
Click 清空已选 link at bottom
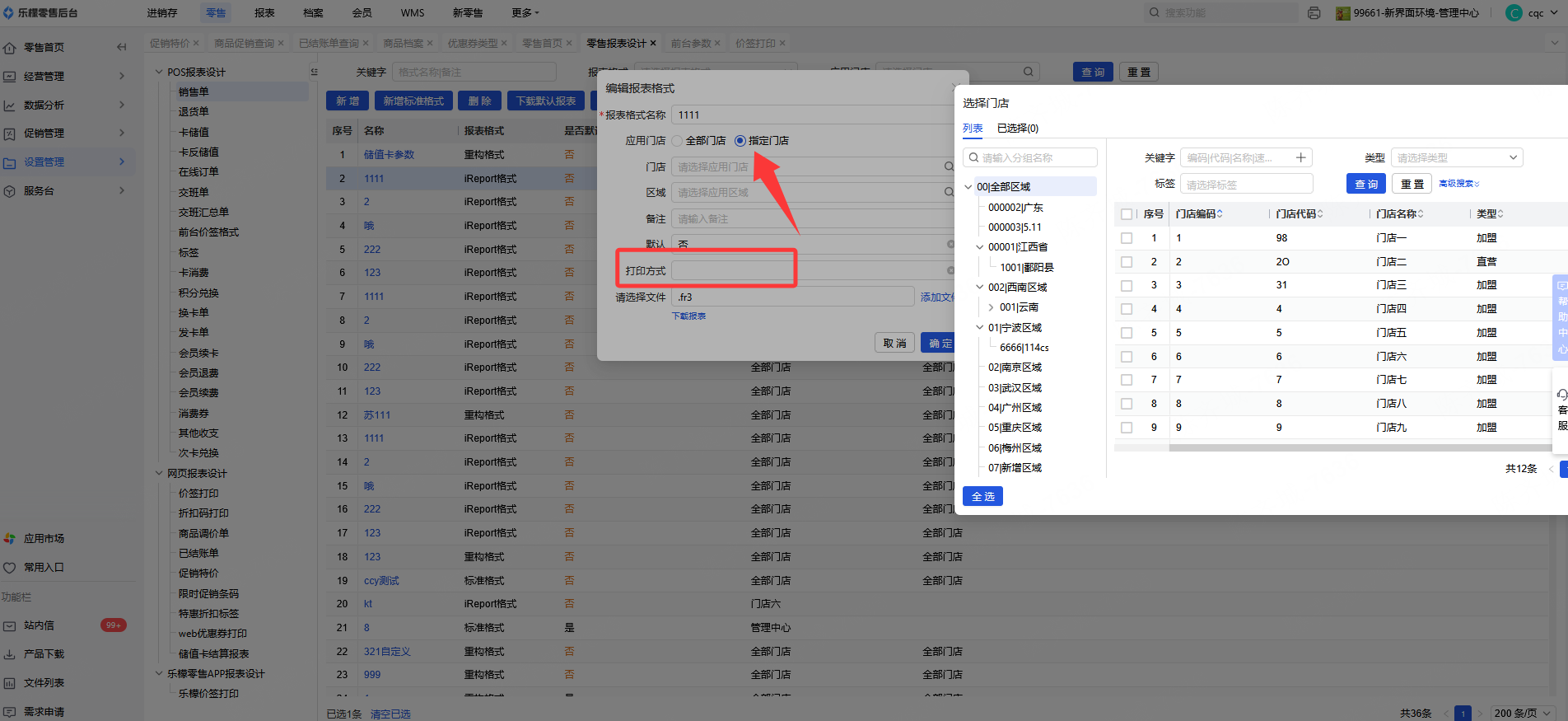(x=390, y=714)
